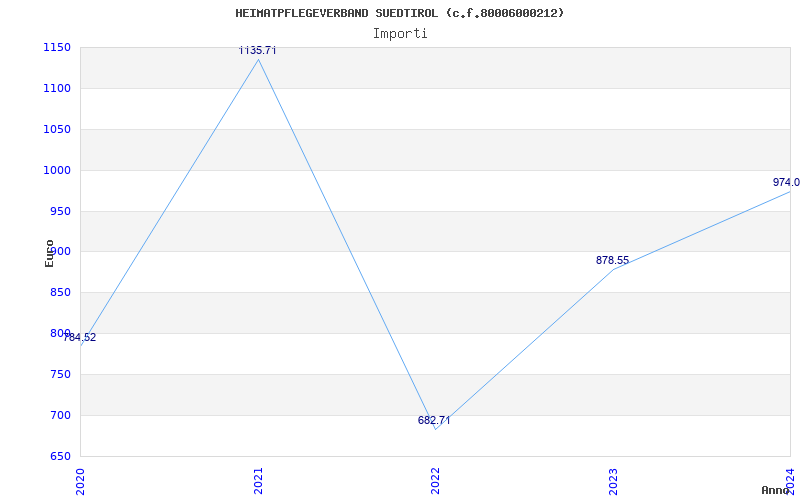800x500 pixels.
Task: Click the 2024 x-axis label
Action: tap(790, 480)
